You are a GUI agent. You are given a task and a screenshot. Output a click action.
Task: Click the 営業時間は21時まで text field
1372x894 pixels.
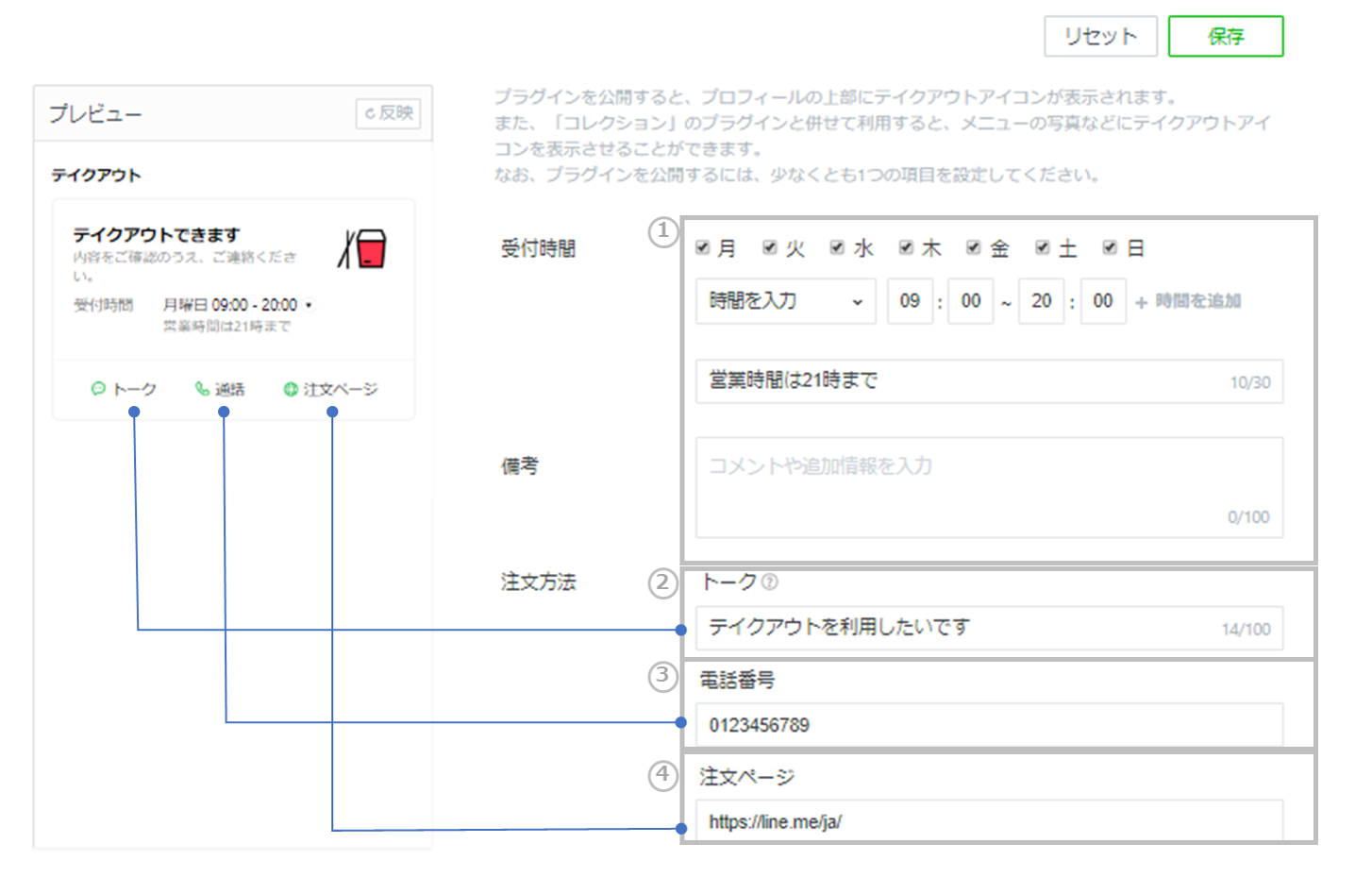(x=962, y=380)
